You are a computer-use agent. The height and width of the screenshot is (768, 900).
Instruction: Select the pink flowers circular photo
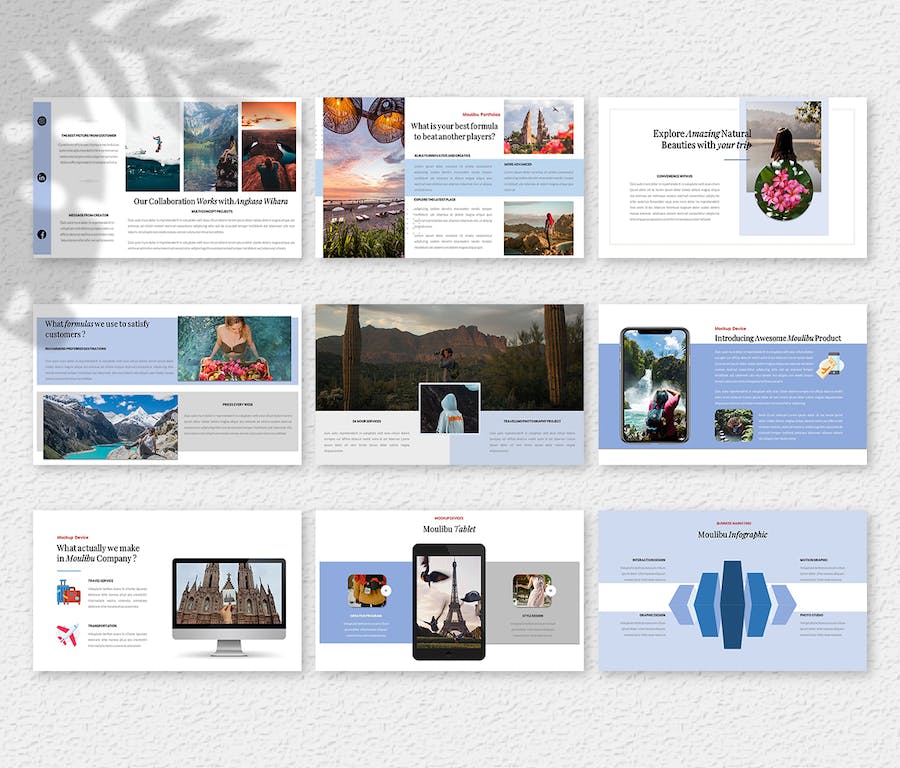[x=783, y=190]
